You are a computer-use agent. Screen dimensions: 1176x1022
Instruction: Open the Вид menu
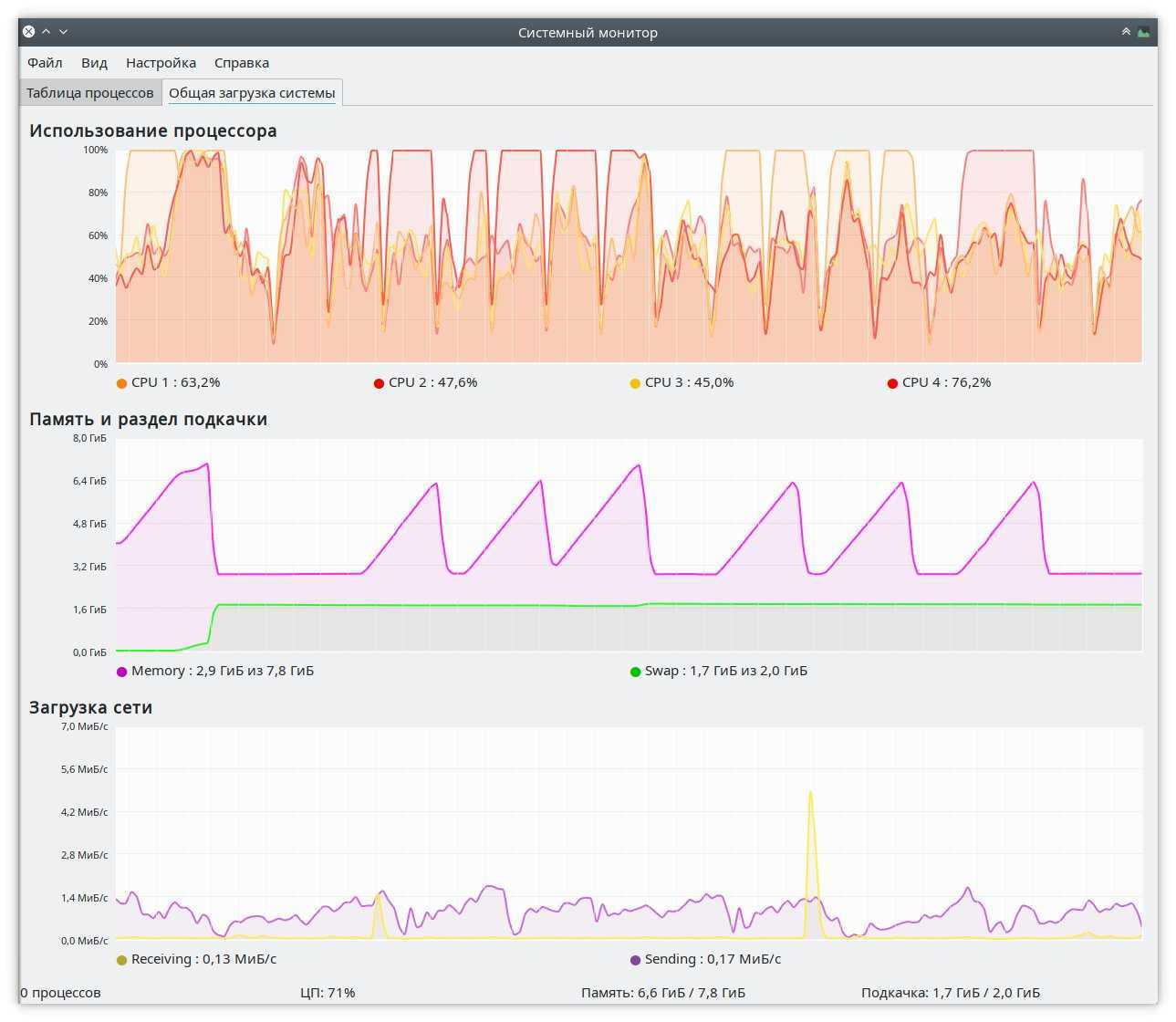click(x=94, y=63)
